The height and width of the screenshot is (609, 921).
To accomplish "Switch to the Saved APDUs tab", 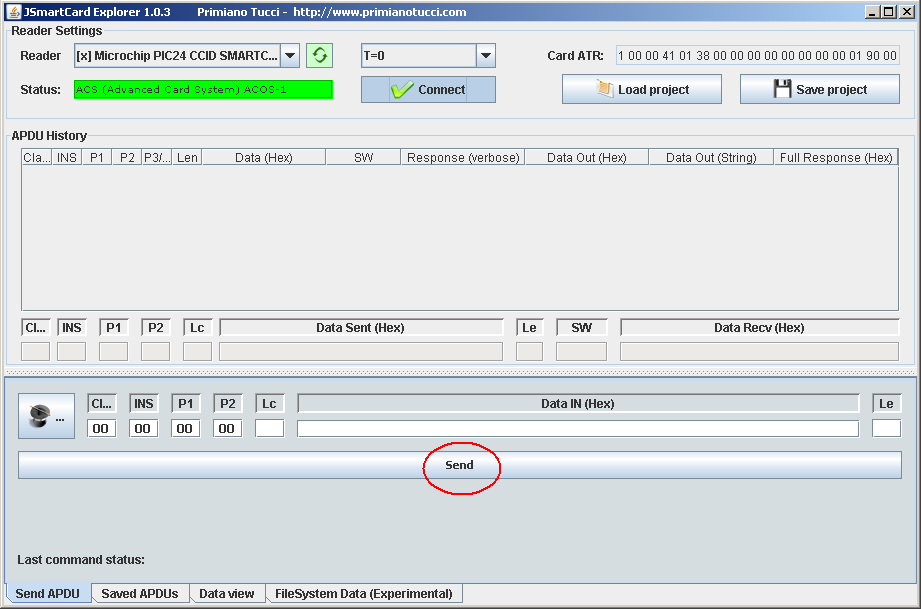I will click(139, 594).
